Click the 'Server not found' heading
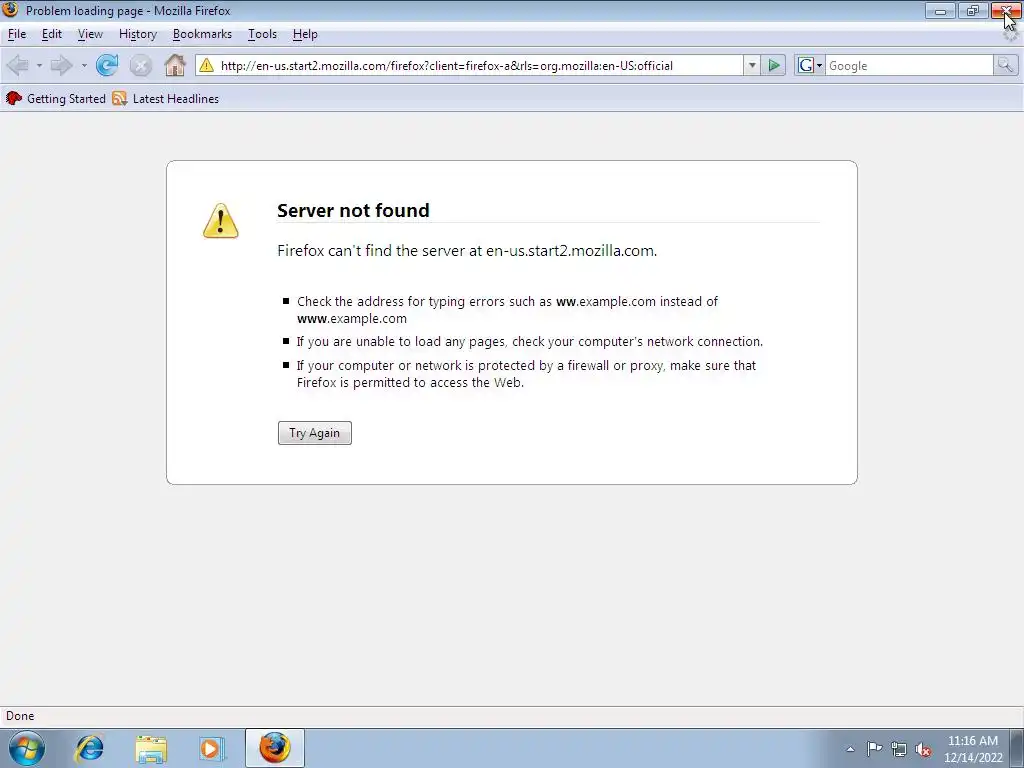The width and height of the screenshot is (1024, 768). [x=353, y=210]
